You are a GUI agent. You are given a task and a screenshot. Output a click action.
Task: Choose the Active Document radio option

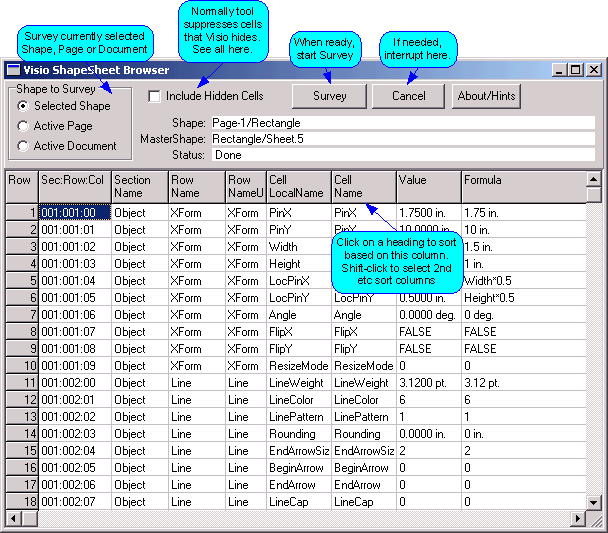[23, 146]
